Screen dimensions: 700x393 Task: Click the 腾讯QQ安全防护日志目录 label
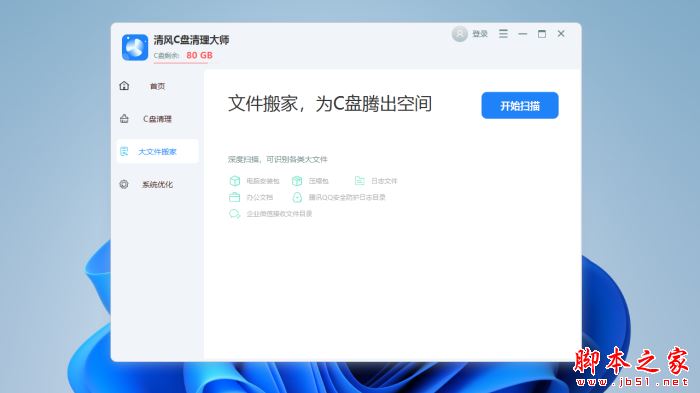click(x=347, y=197)
